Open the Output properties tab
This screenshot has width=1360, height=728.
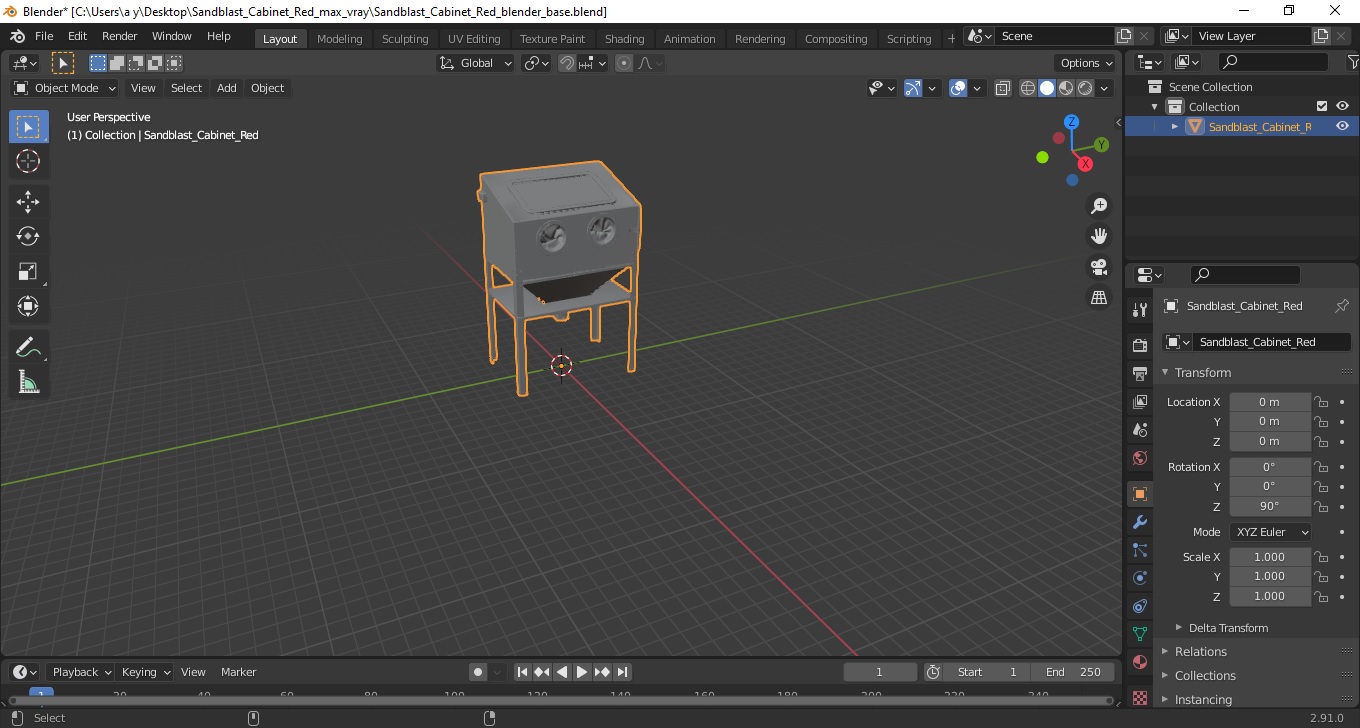[x=1140, y=373]
